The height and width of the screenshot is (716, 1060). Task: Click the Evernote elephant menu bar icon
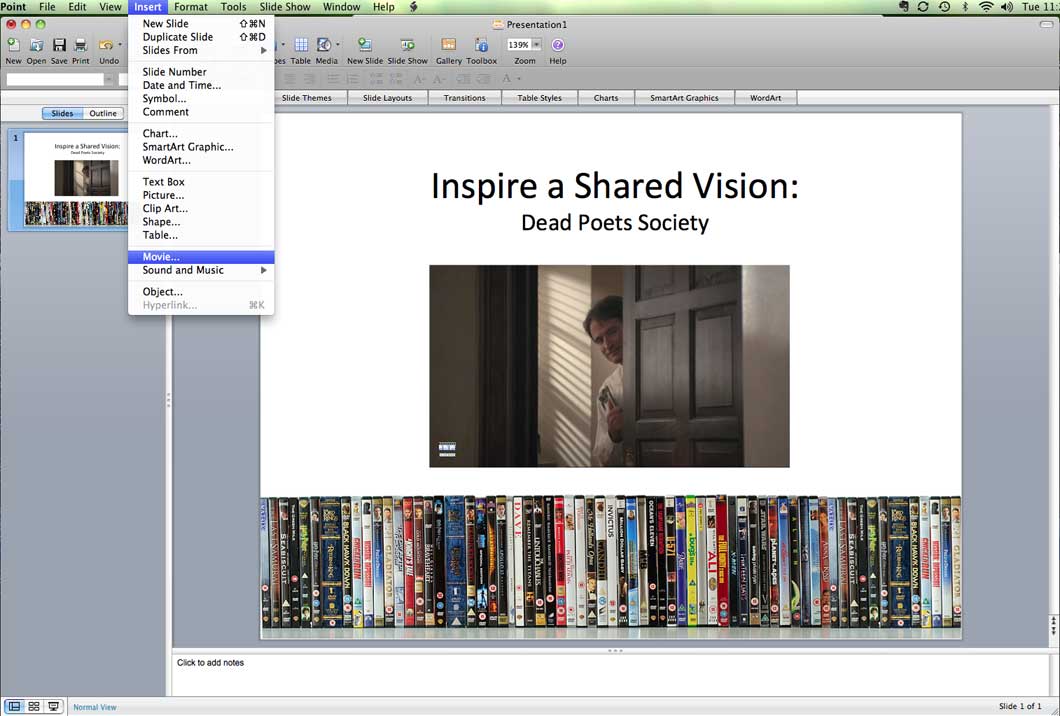[x=904, y=7]
